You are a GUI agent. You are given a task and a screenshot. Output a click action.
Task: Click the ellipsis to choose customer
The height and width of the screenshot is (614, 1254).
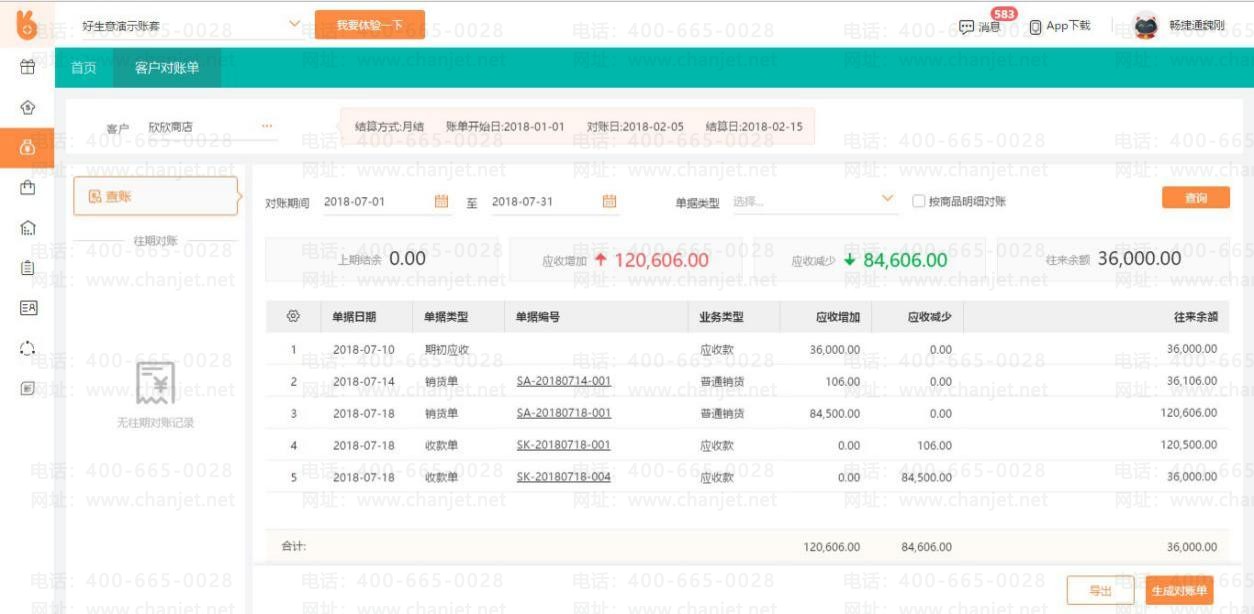[x=266, y=126]
